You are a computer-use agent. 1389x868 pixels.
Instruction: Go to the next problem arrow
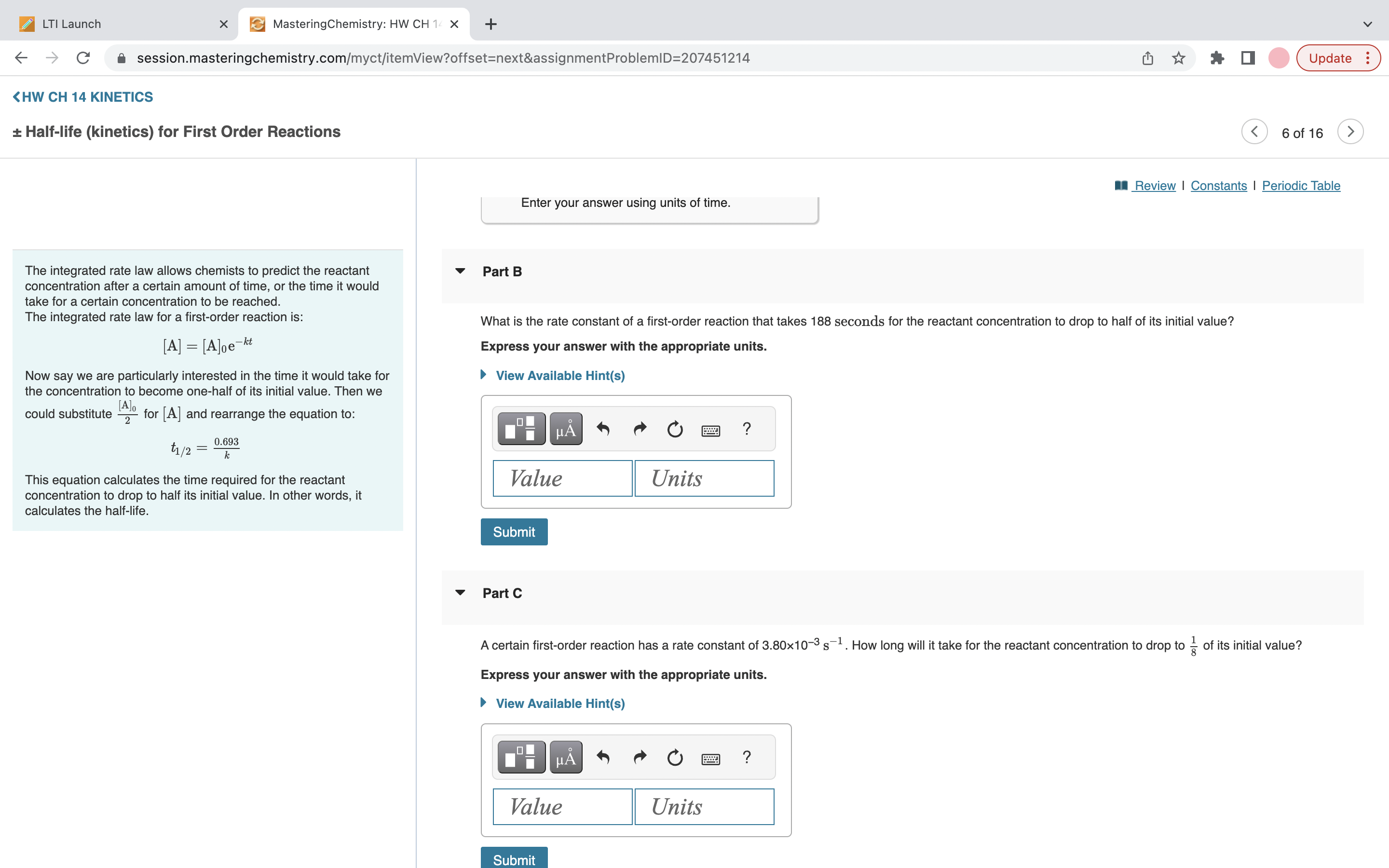1350,132
